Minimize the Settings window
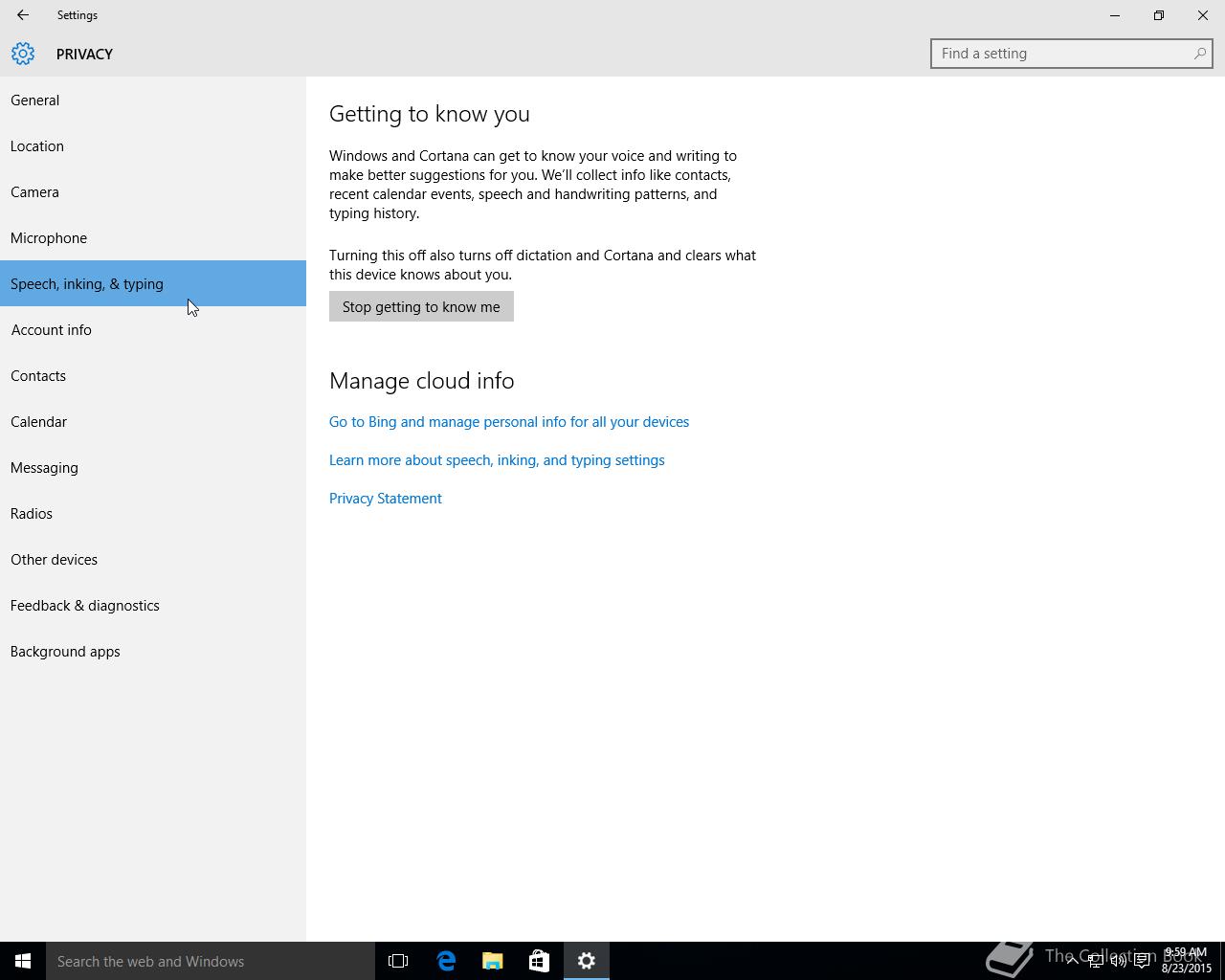Viewport: 1225px width, 980px height. [x=1115, y=15]
